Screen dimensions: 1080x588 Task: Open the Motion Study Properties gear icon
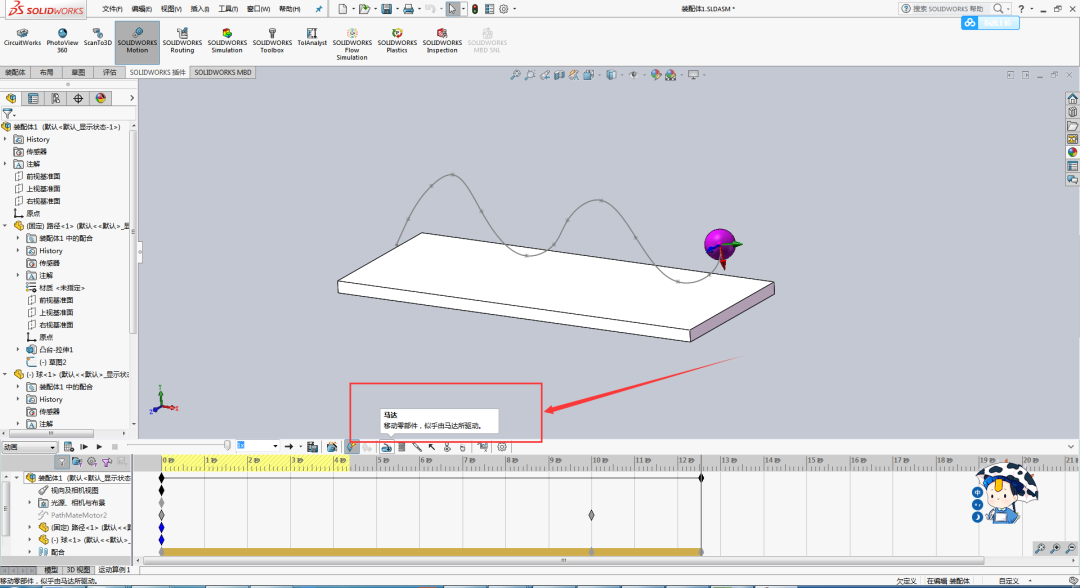(x=502, y=446)
